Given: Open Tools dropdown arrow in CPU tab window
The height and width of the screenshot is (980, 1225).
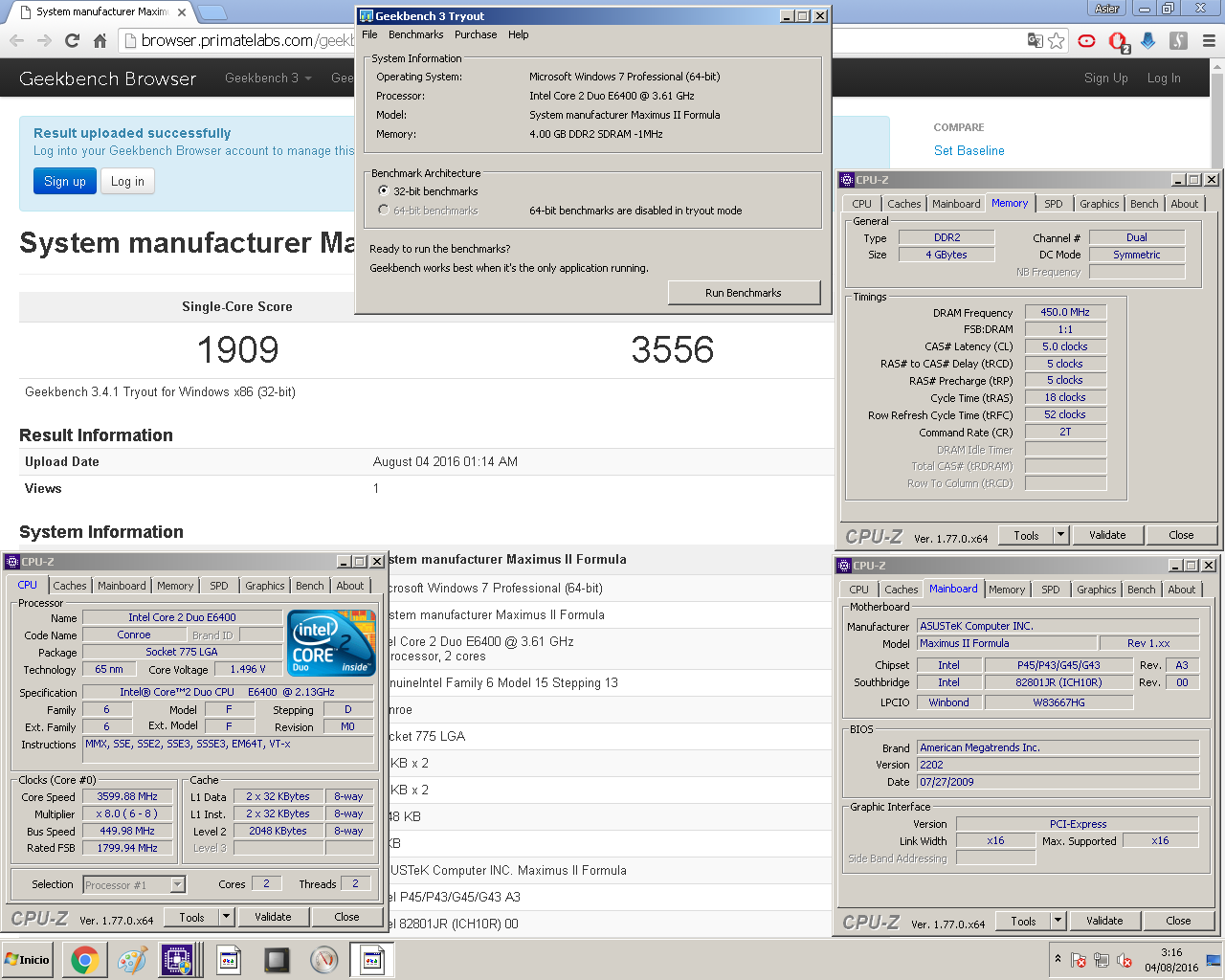Looking at the screenshot, I should (x=227, y=917).
